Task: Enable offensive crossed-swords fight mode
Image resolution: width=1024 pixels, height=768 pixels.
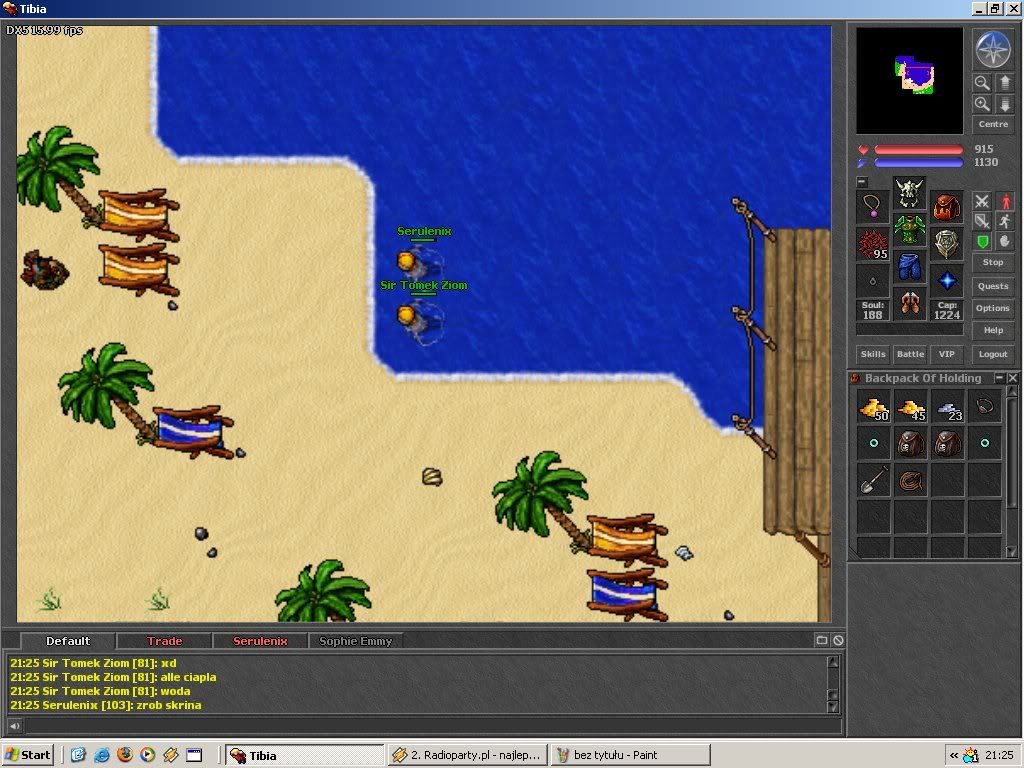Action: [x=982, y=200]
